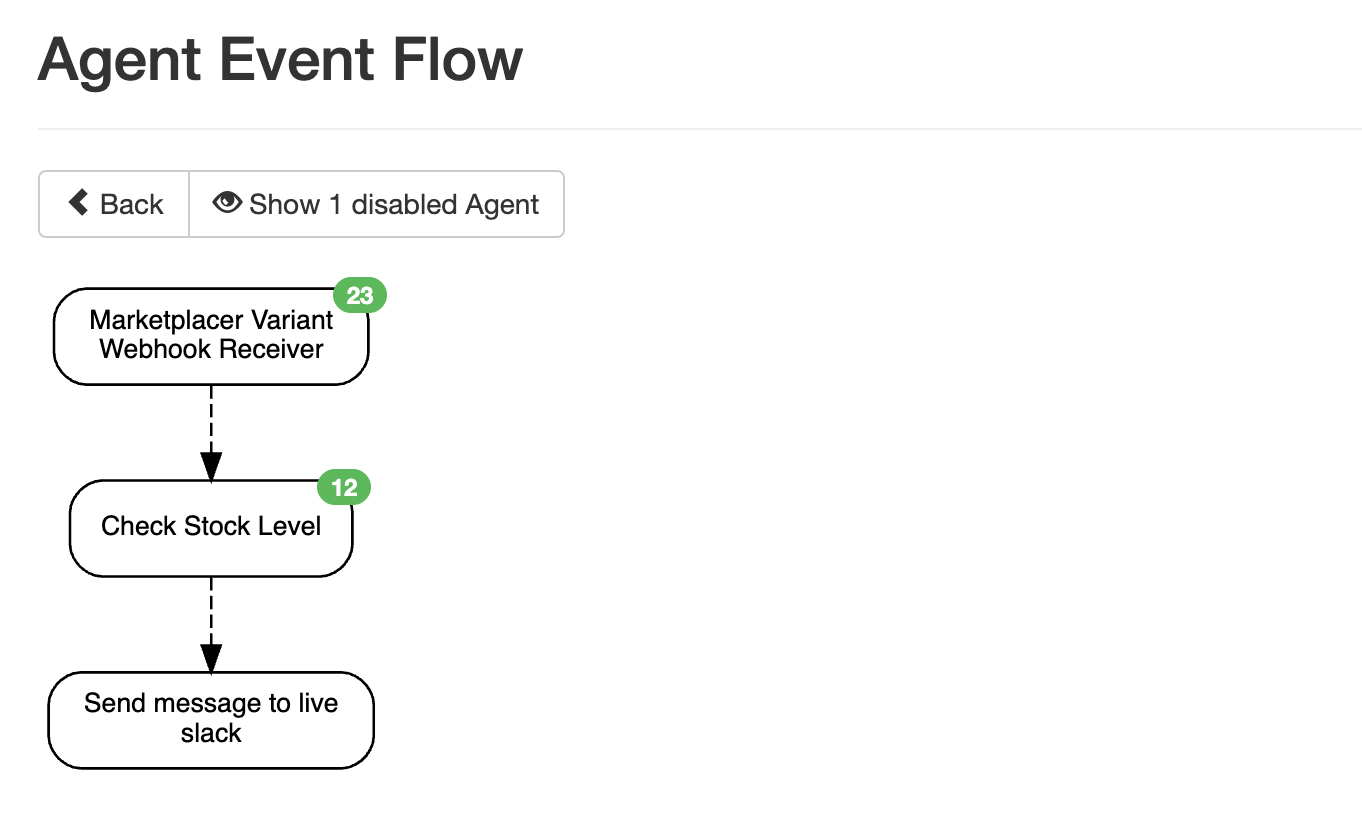The height and width of the screenshot is (834, 1362).
Task: Select the Check Stock Level agent node
Action: pyautogui.click(x=211, y=527)
